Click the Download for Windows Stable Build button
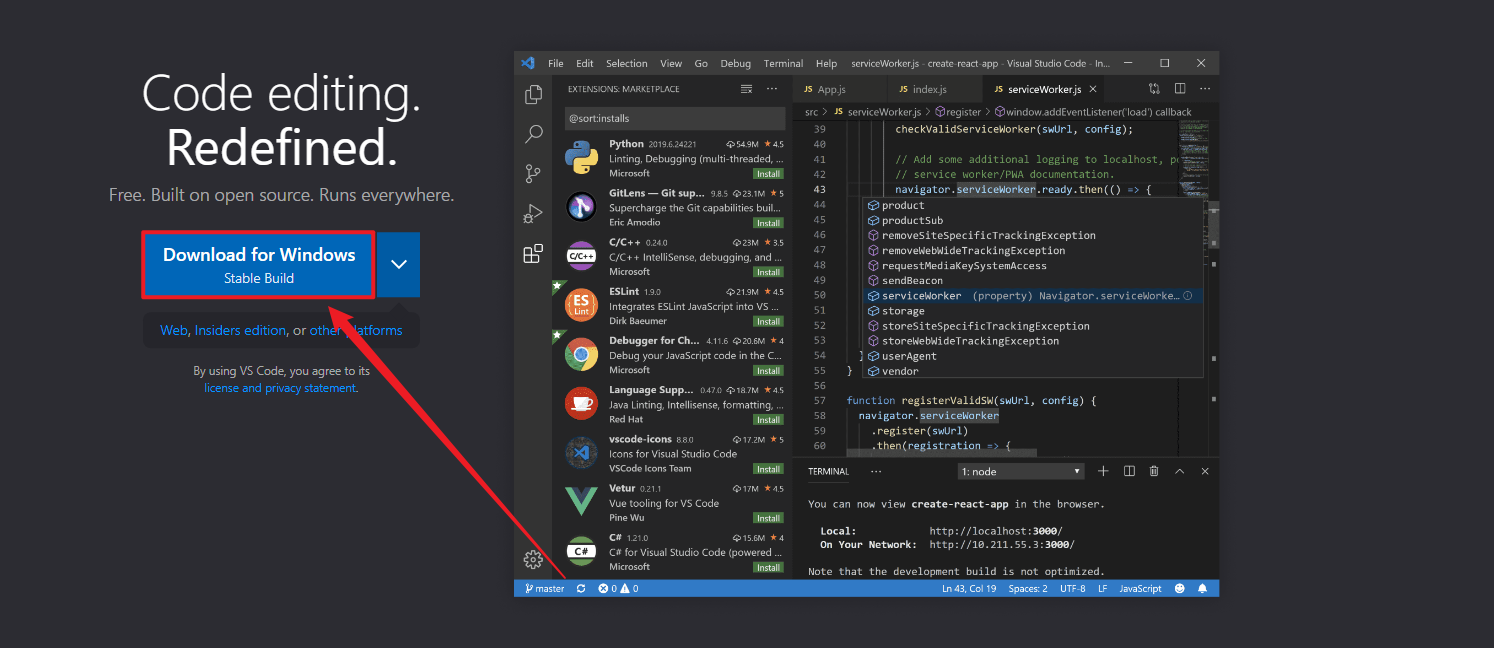Screen dimensions: 1494x648 click(259, 265)
